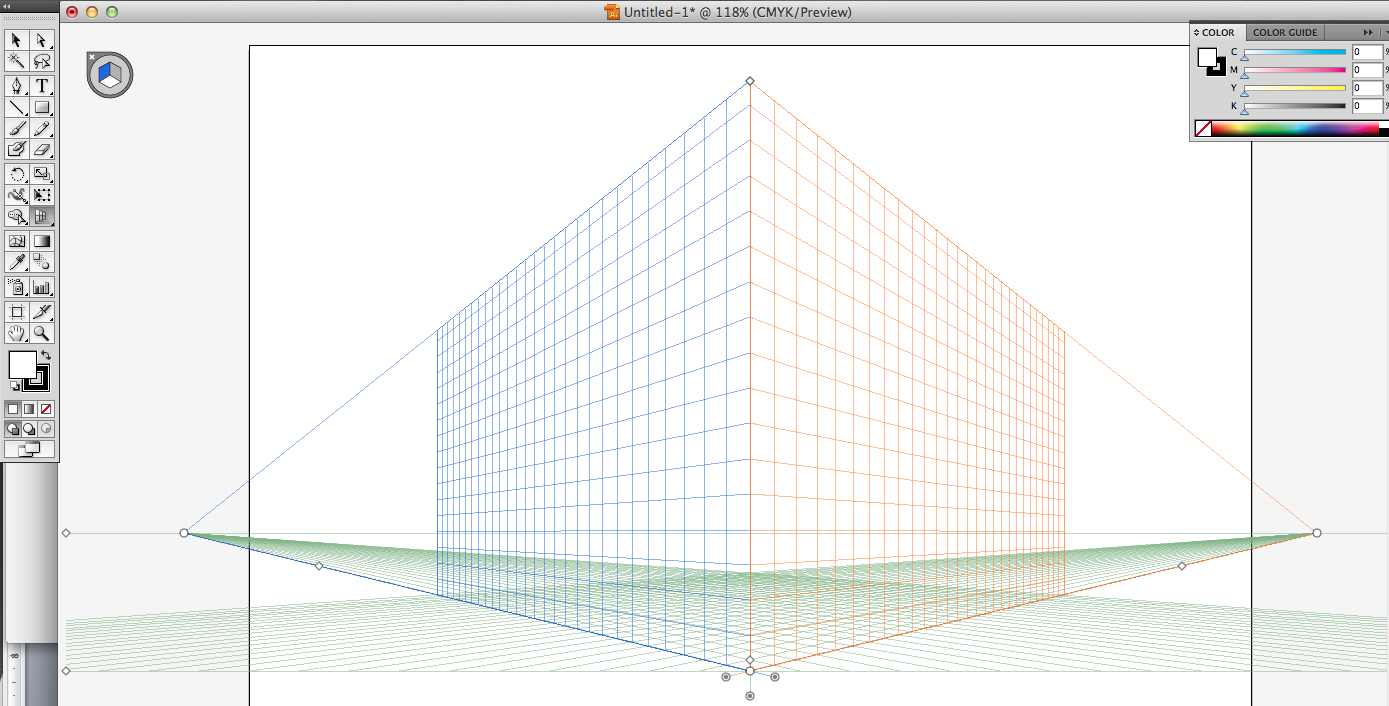The height and width of the screenshot is (706, 1389).
Task: Switch to the Color Guide tab
Action: (x=1285, y=33)
